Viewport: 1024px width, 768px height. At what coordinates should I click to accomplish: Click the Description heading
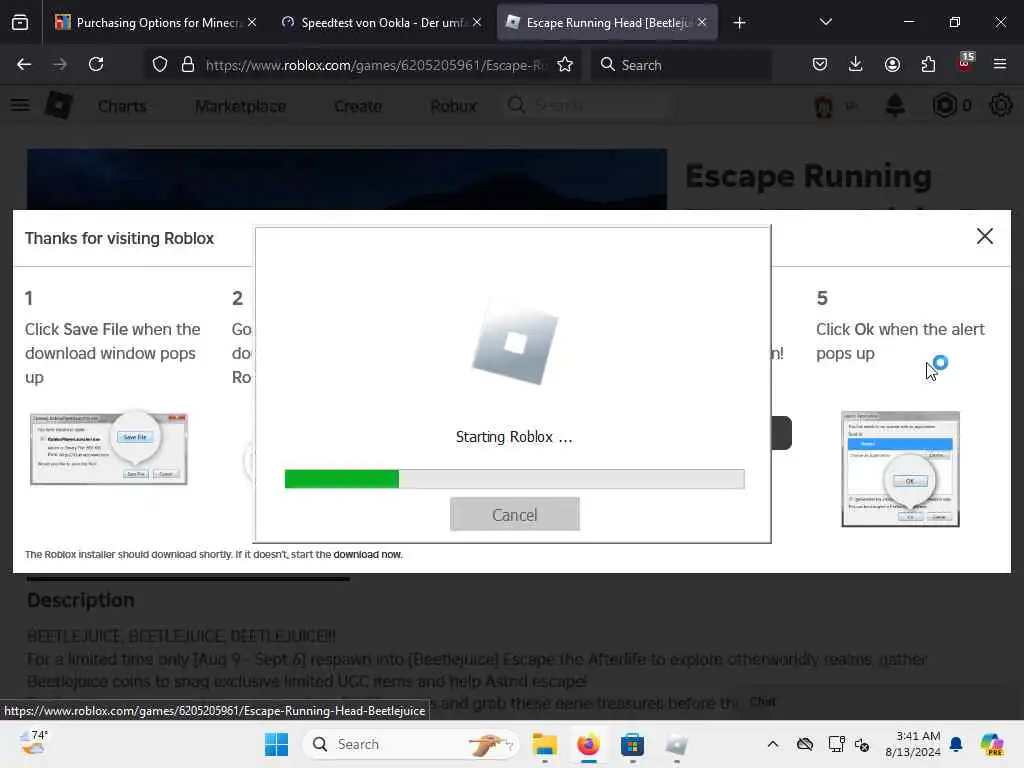[81, 600]
